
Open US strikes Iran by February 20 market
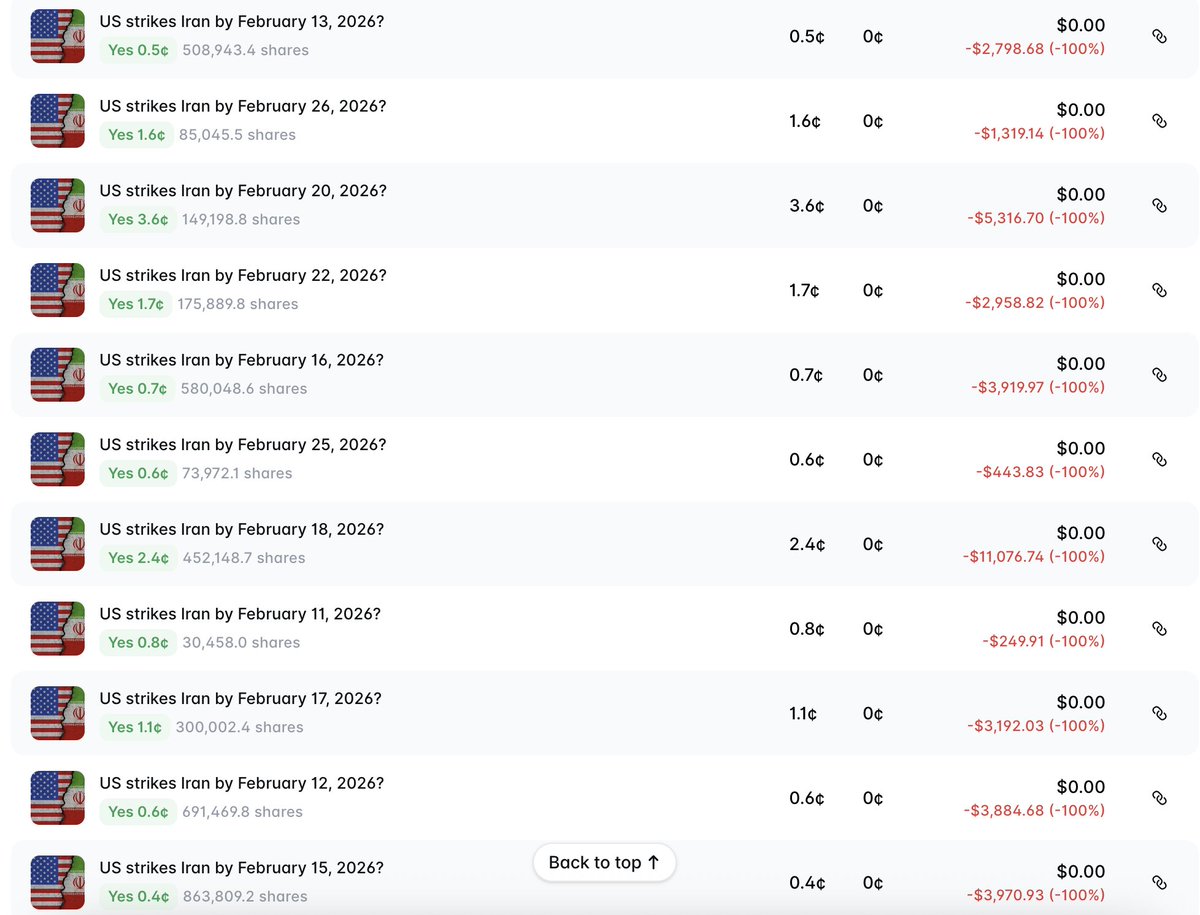pos(243,191)
